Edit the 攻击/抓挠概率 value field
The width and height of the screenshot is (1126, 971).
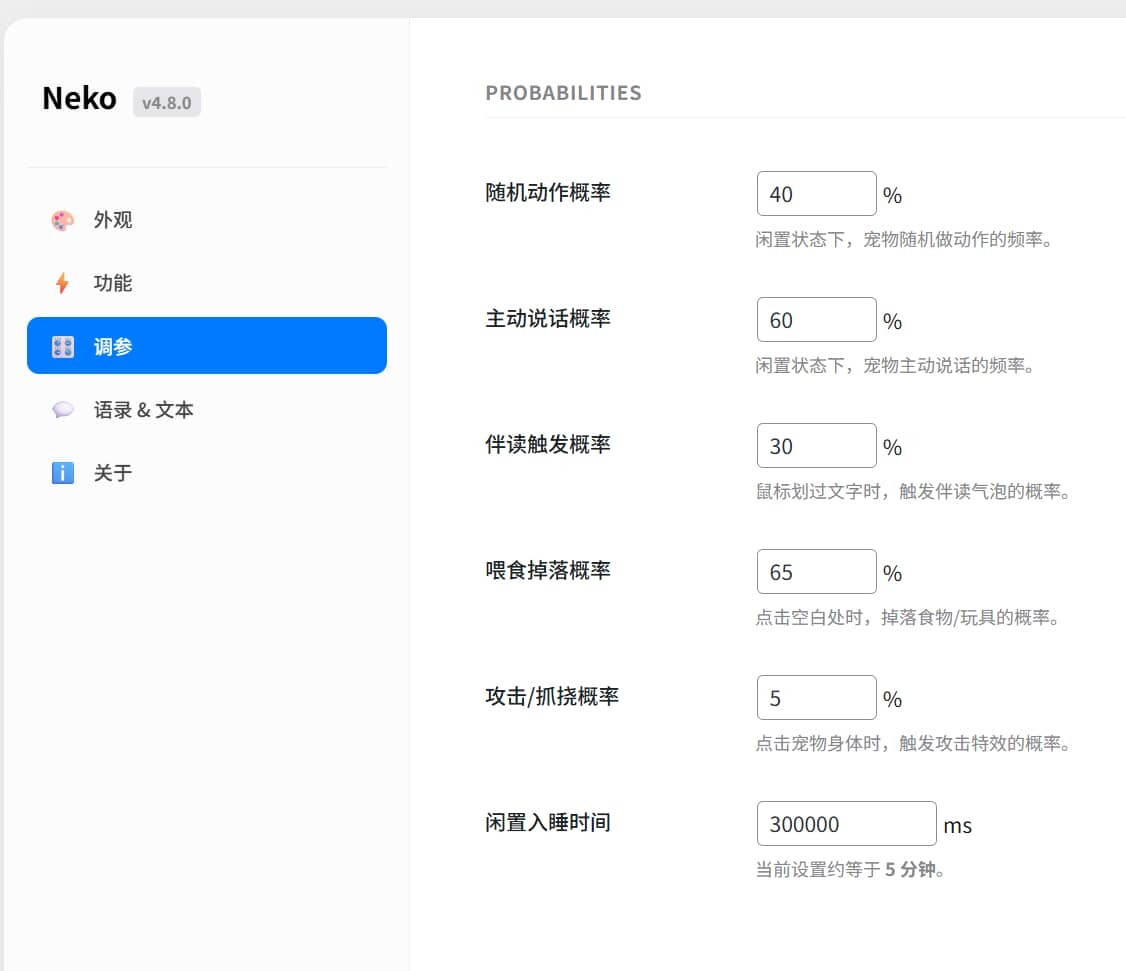(x=816, y=698)
